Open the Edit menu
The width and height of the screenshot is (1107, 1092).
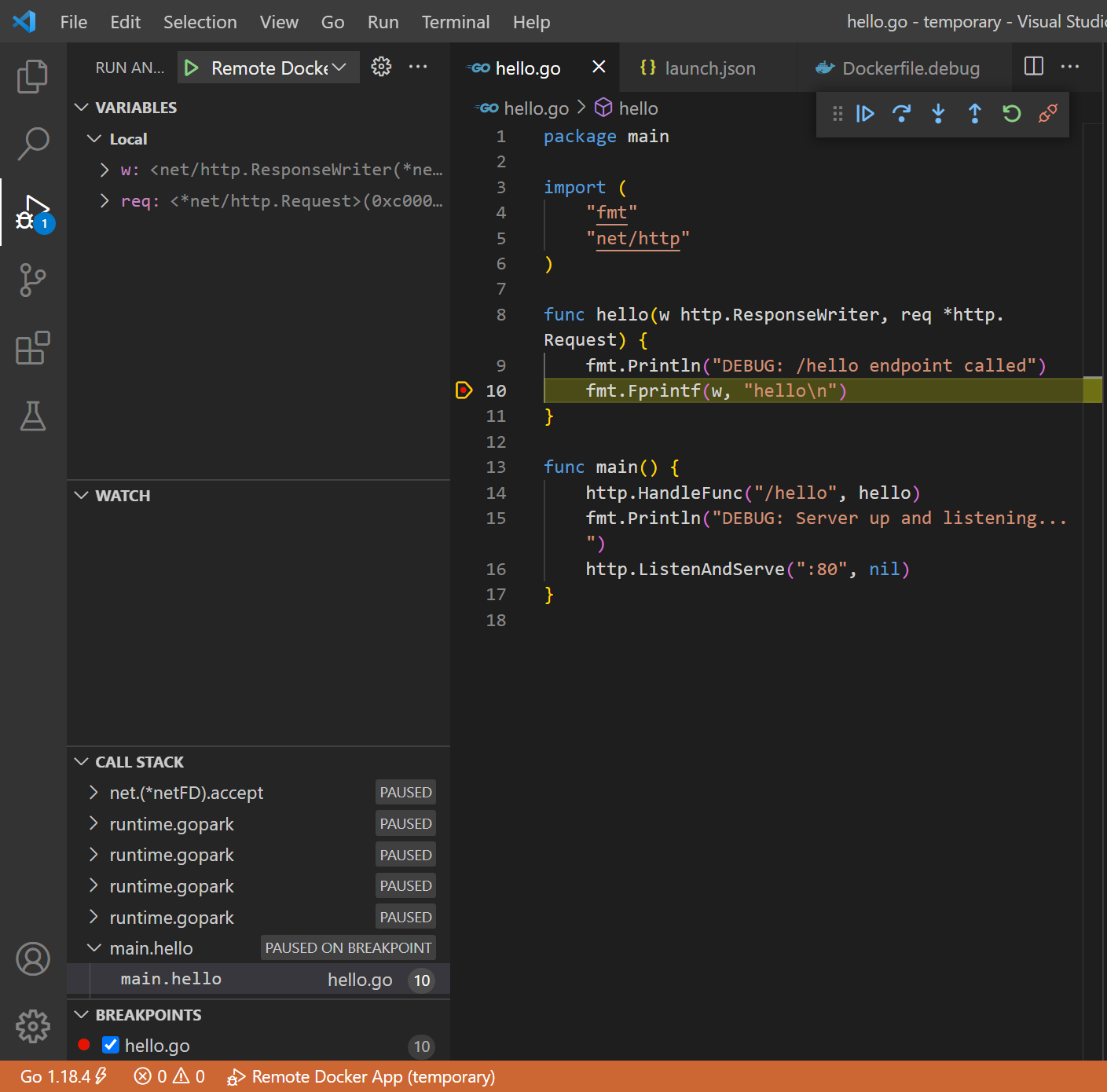click(x=125, y=22)
